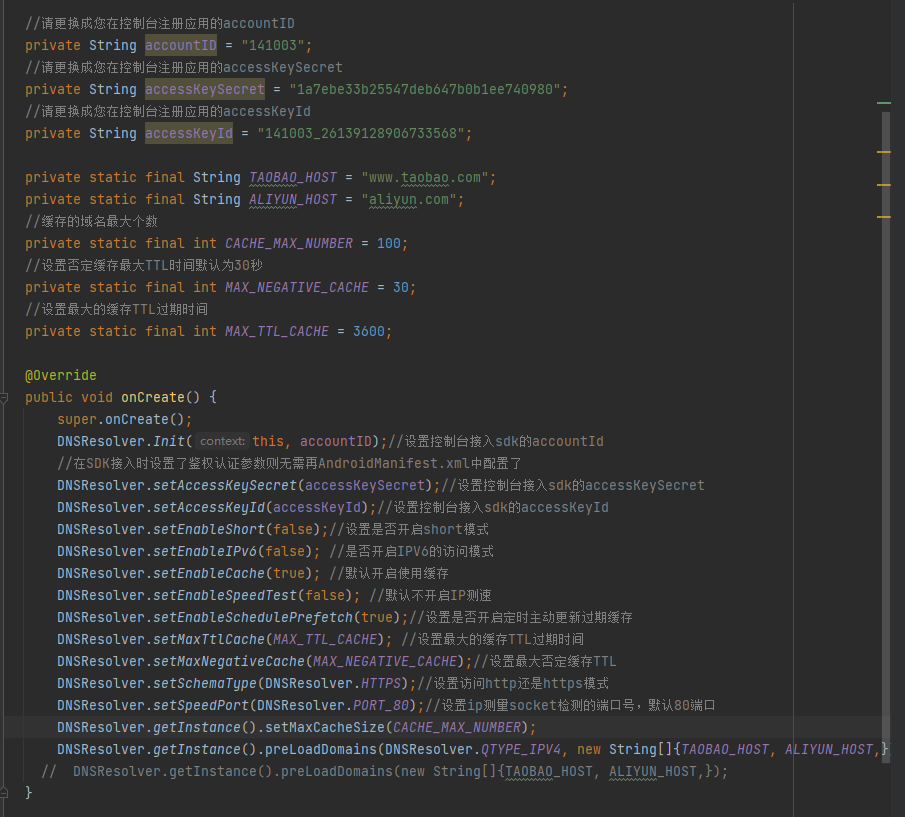This screenshot has width=905, height=817.
Task: Click the comment "//设置访问http还是https模式"
Action: click(x=513, y=683)
